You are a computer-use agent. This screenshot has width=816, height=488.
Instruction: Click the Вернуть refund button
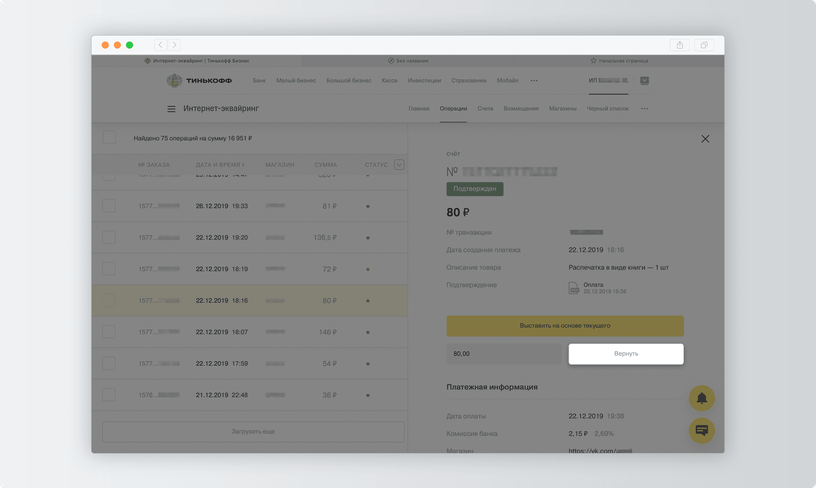click(x=626, y=354)
